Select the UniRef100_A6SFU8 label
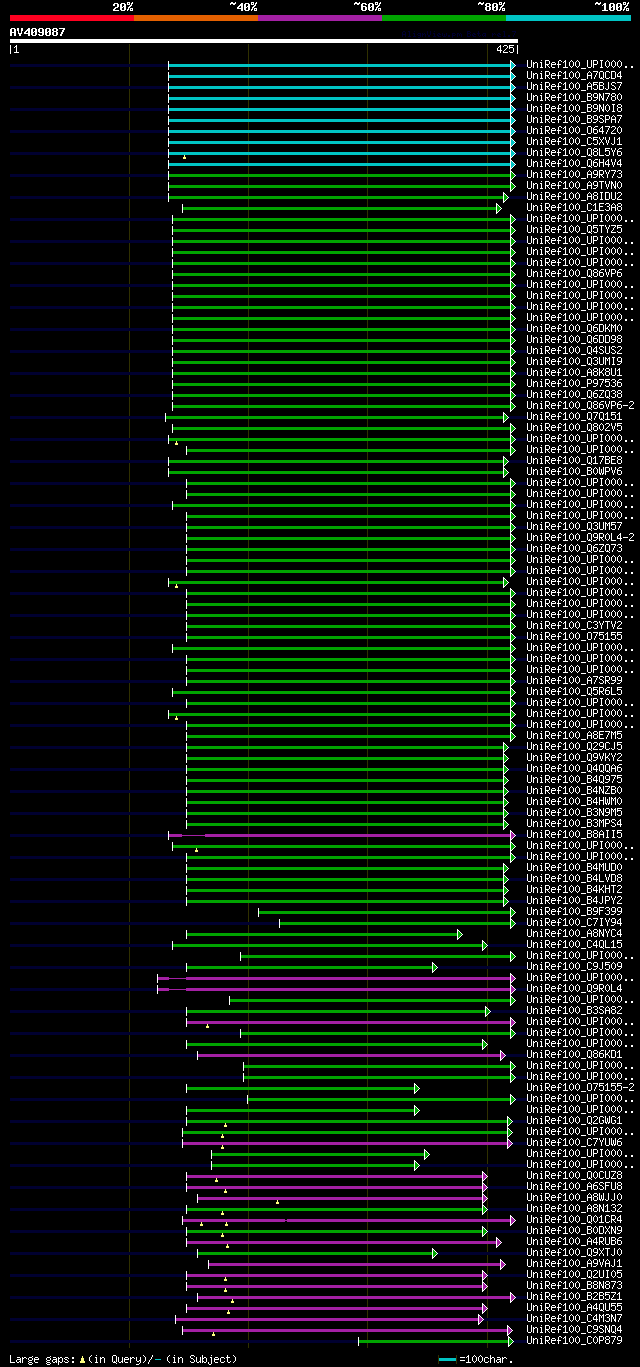Screen dimensions: 640x1367 574,1186
